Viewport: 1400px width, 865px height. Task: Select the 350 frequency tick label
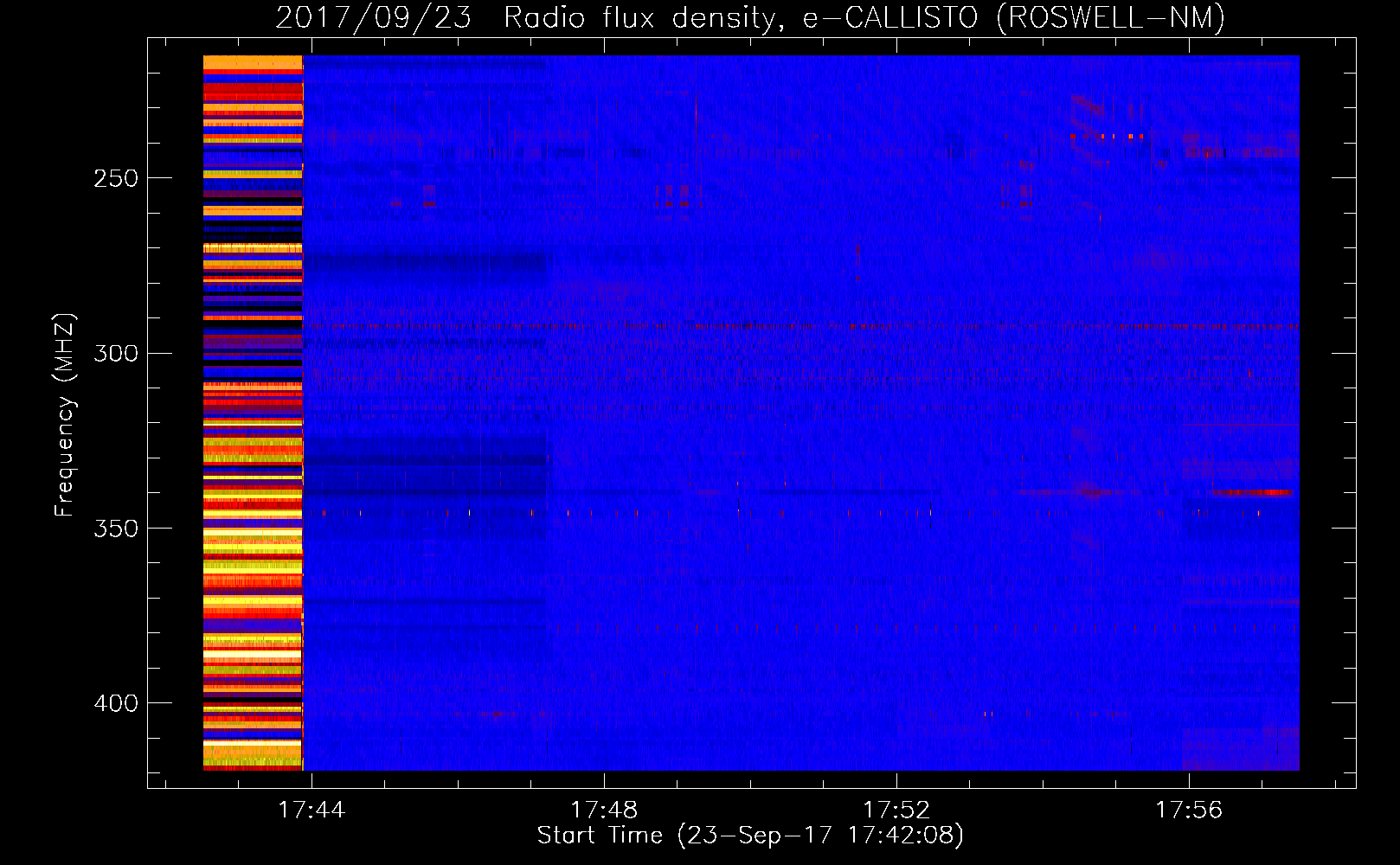(116, 529)
